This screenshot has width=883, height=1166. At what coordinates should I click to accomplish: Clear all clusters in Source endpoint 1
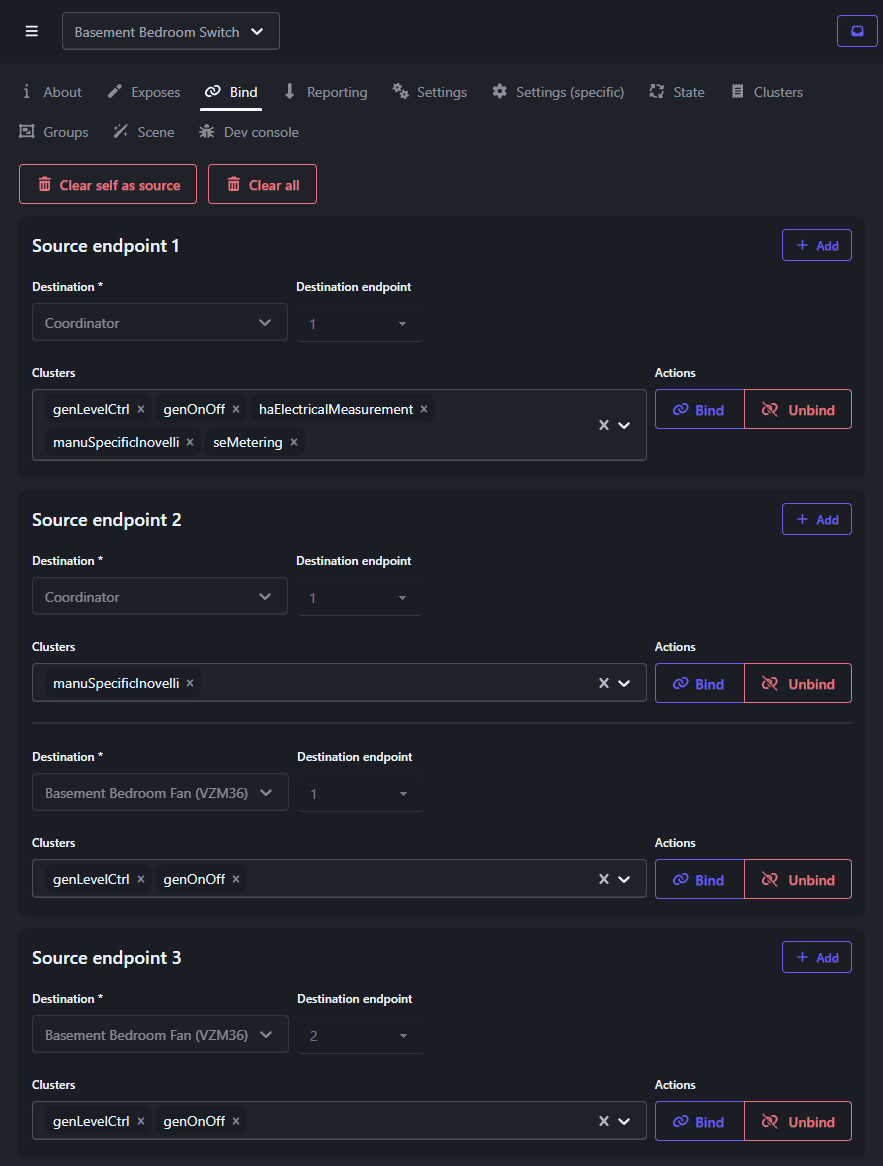(x=604, y=425)
